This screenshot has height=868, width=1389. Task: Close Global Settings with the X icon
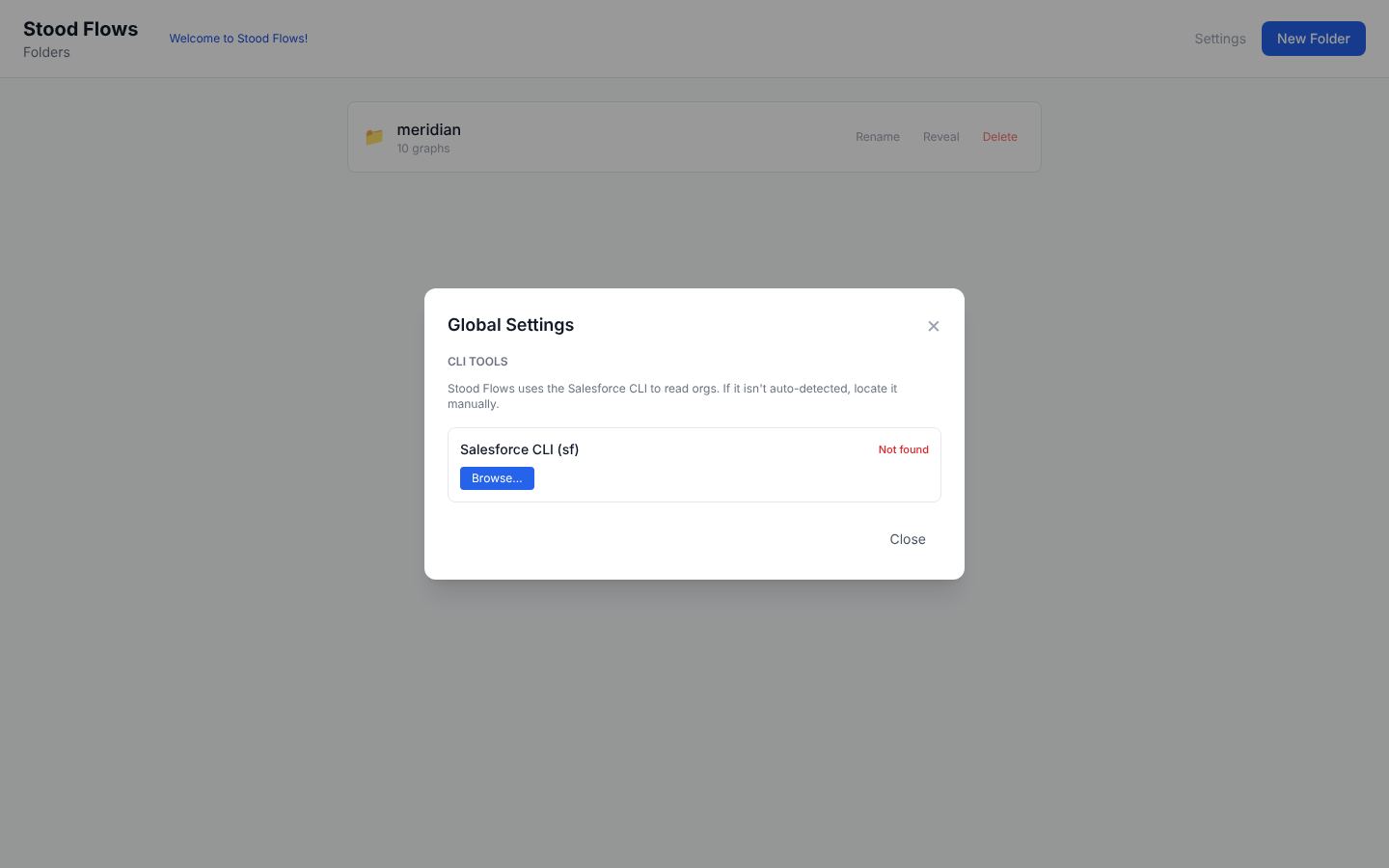pyautogui.click(x=933, y=326)
